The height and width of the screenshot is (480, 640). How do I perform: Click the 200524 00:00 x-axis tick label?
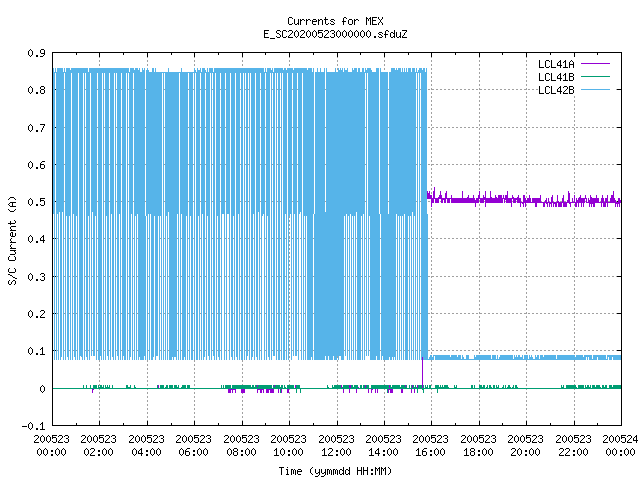tap(620, 445)
